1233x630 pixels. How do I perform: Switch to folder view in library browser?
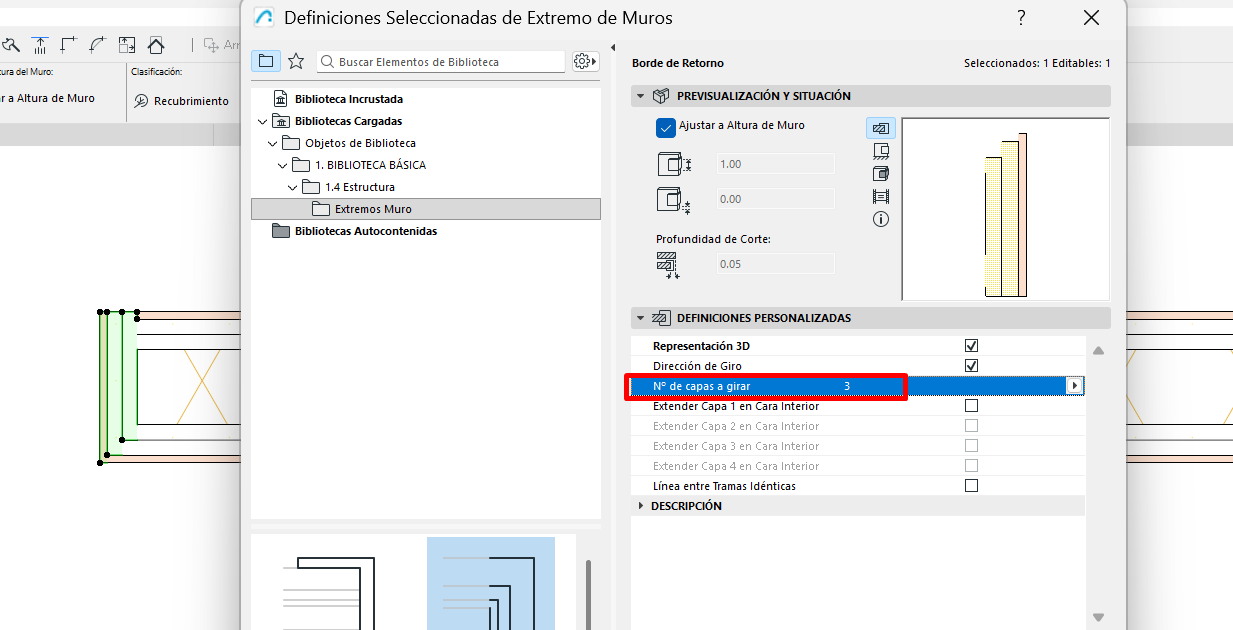point(266,61)
